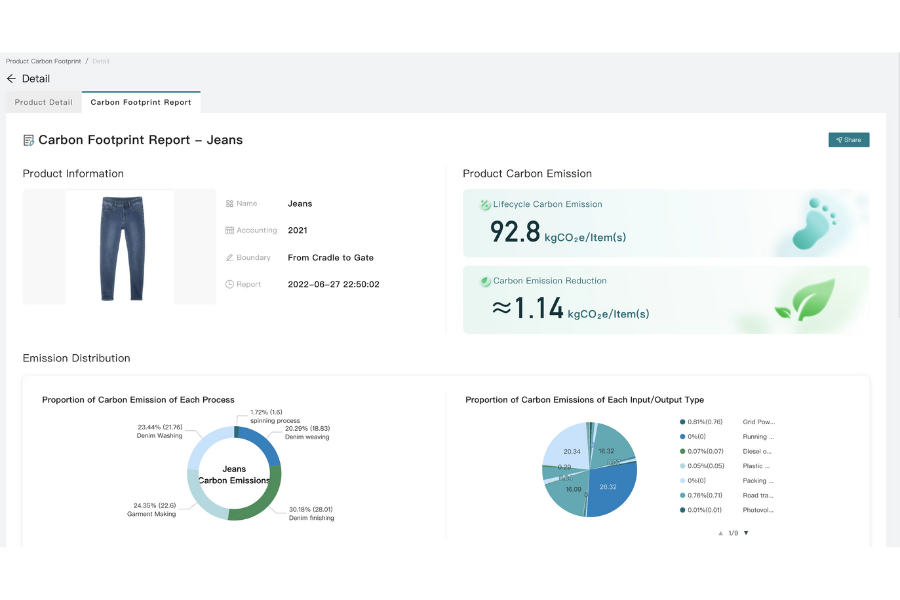
Task: Go to previous legend page with up arrow
Action: click(721, 533)
